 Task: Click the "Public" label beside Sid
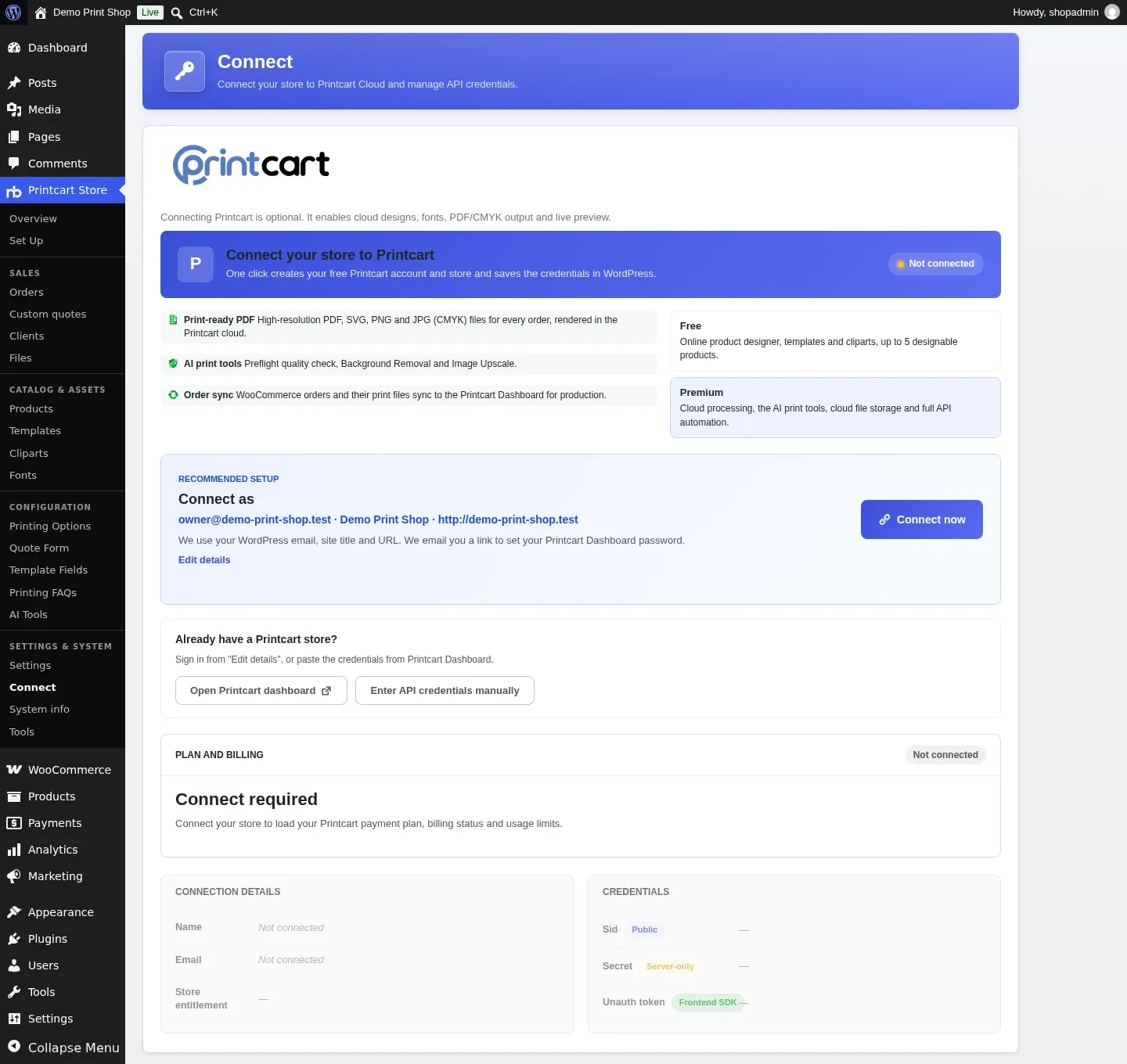click(645, 929)
